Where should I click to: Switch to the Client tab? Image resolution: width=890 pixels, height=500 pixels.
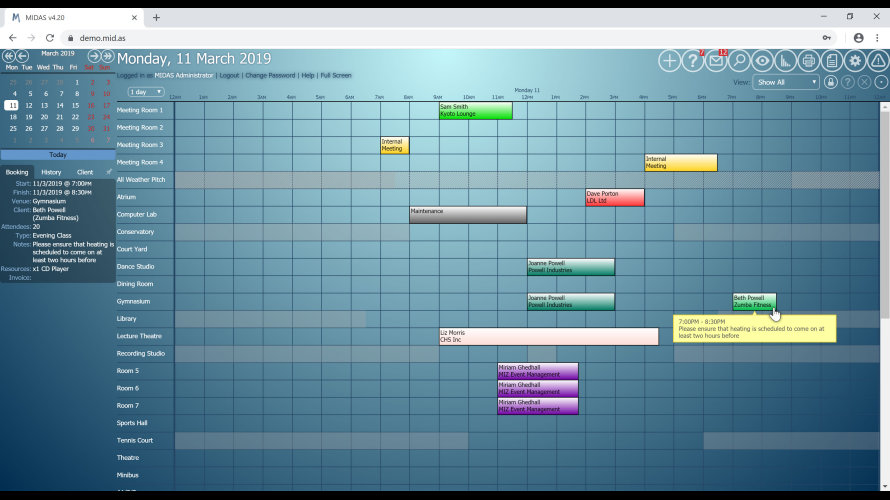[x=85, y=172]
